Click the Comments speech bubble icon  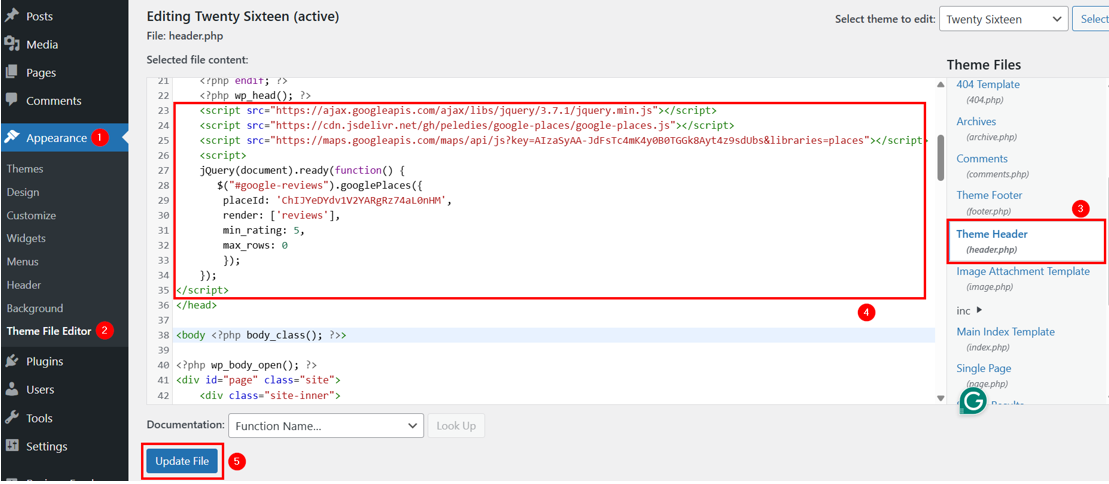11,100
